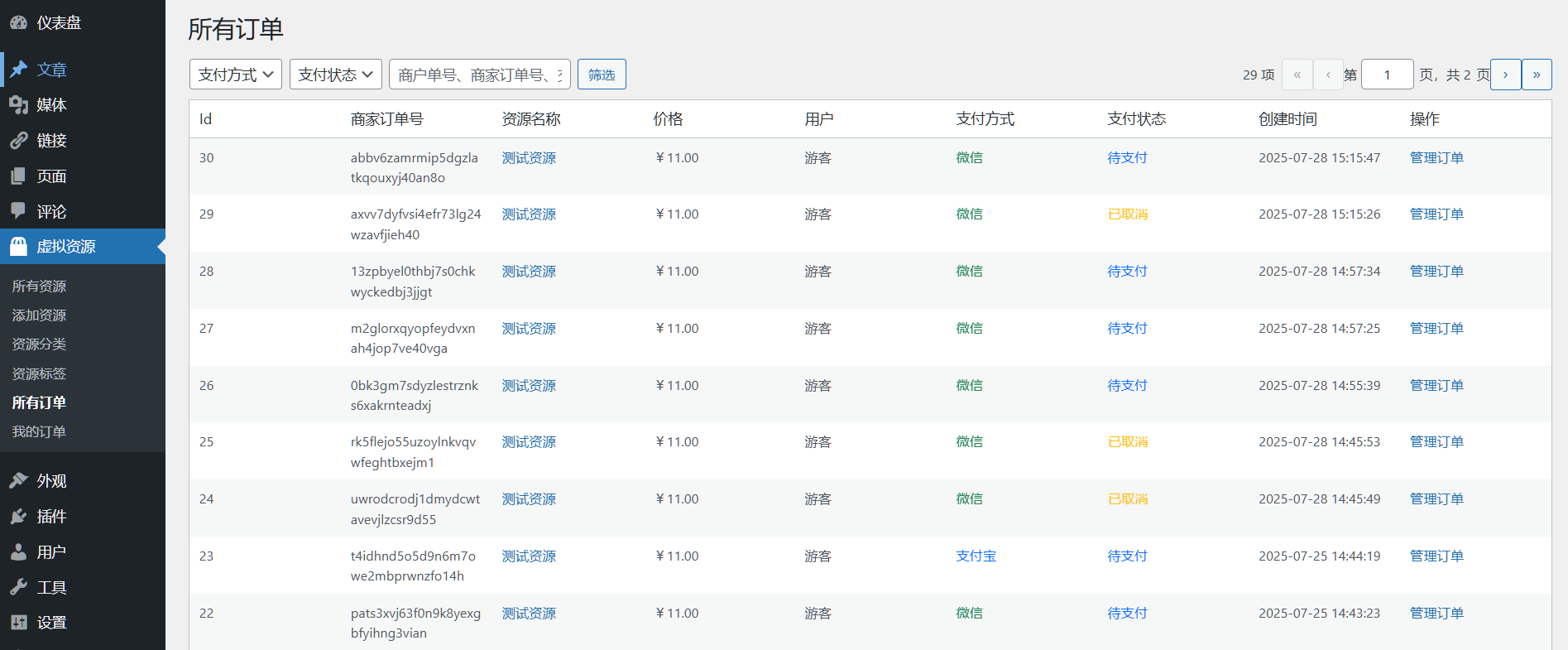Click the 页面 pages icon

click(18, 176)
